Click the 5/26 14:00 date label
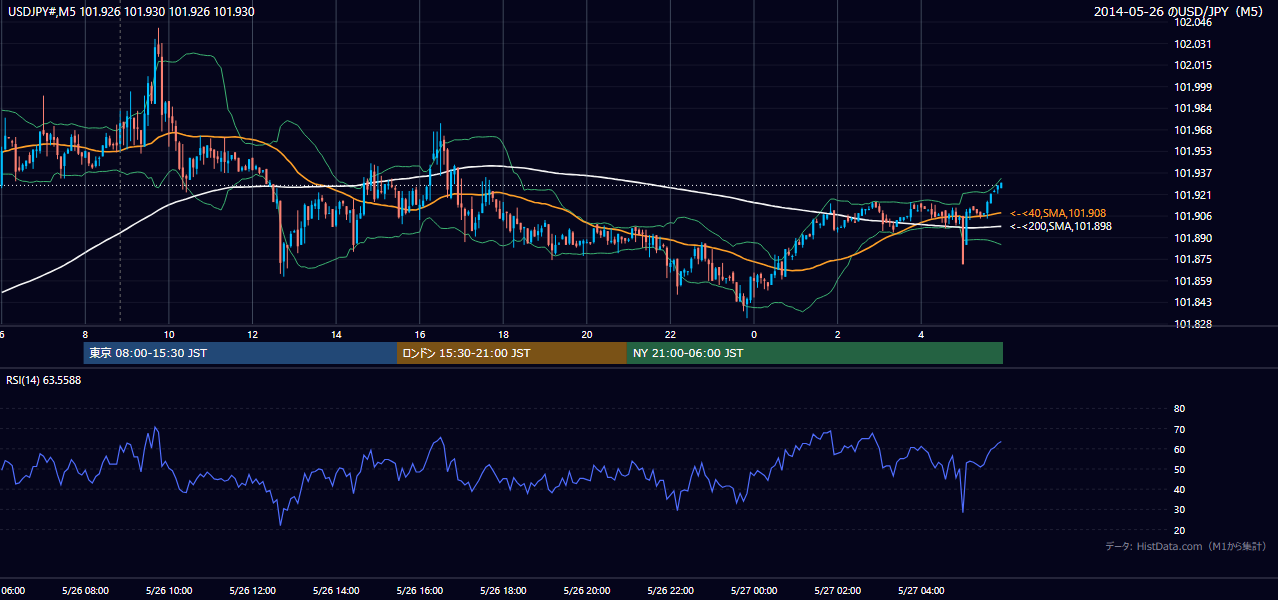 pos(336,591)
